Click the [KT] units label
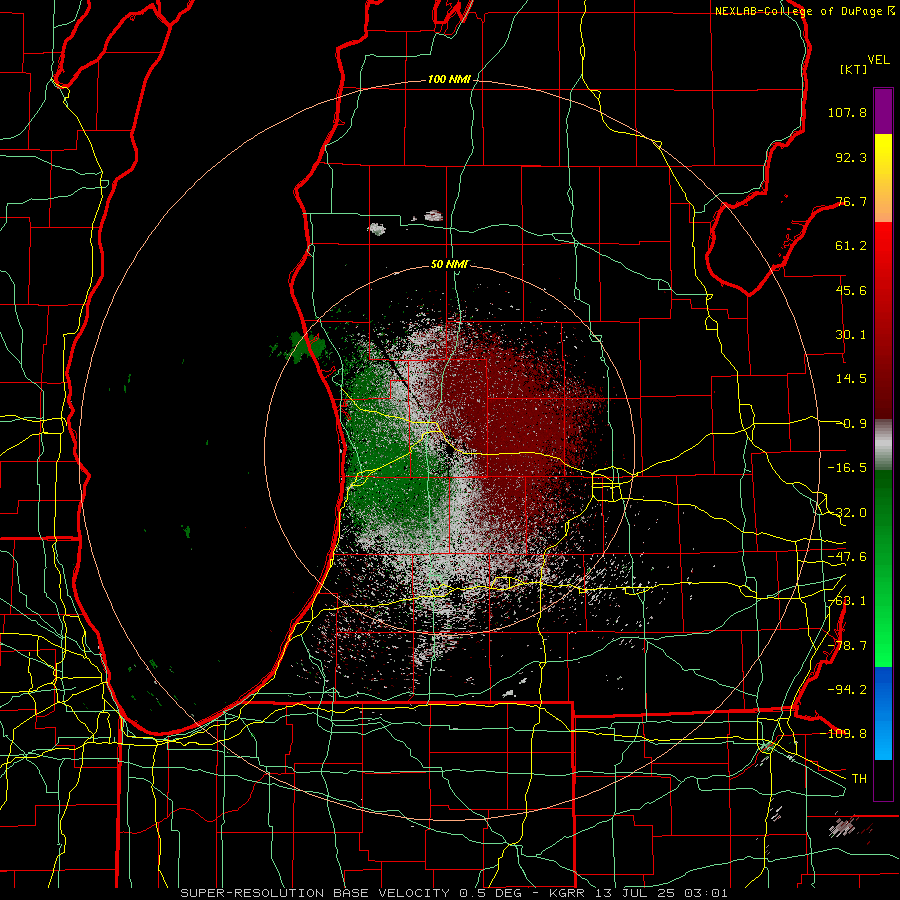 854,69
